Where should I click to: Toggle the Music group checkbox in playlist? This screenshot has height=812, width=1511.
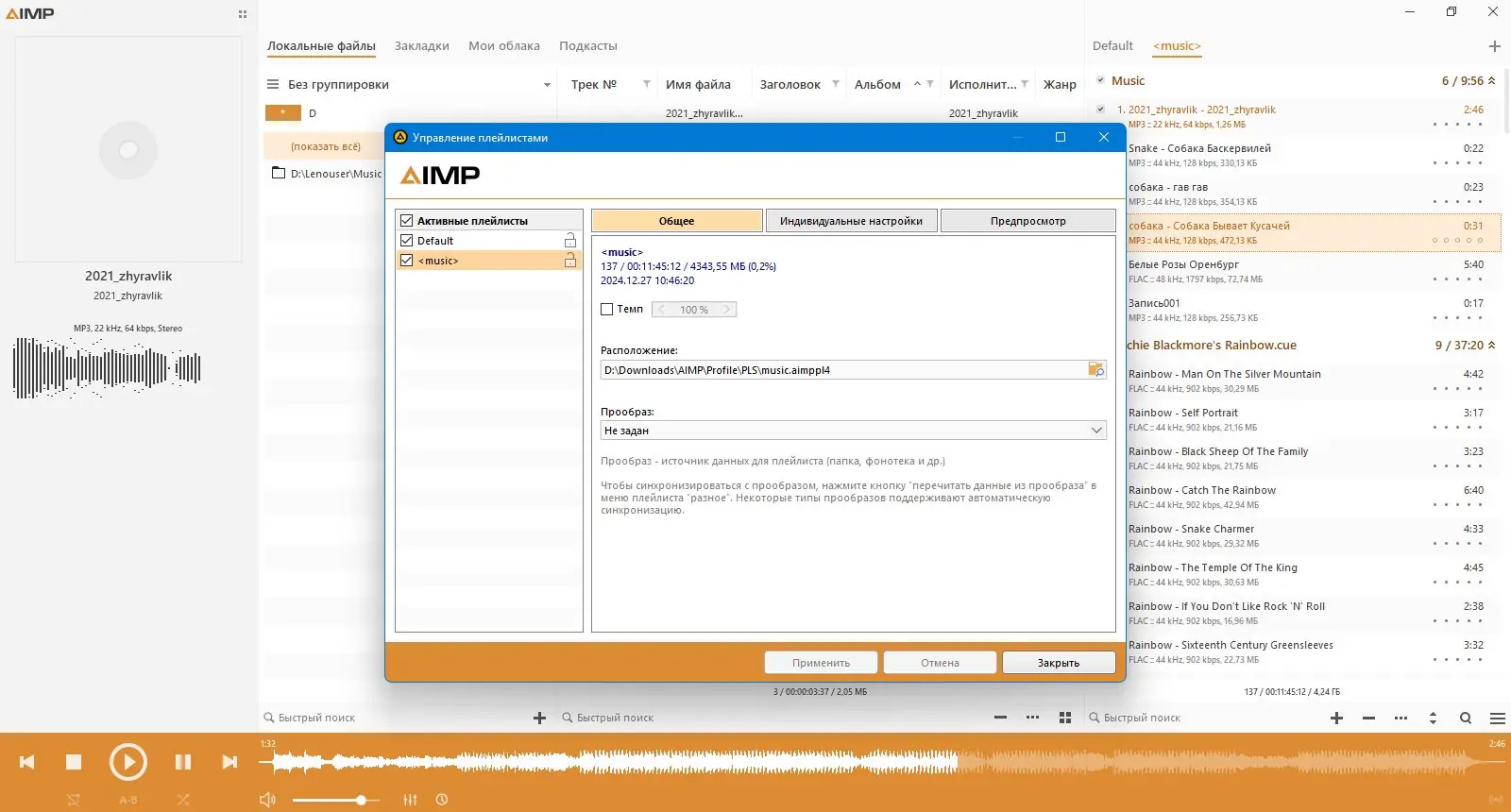point(1100,80)
